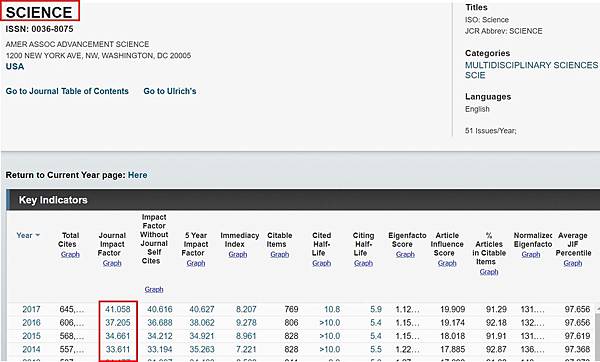Select the SCIENCE journal title
The height and width of the screenshot is (362, 600).
39,12
